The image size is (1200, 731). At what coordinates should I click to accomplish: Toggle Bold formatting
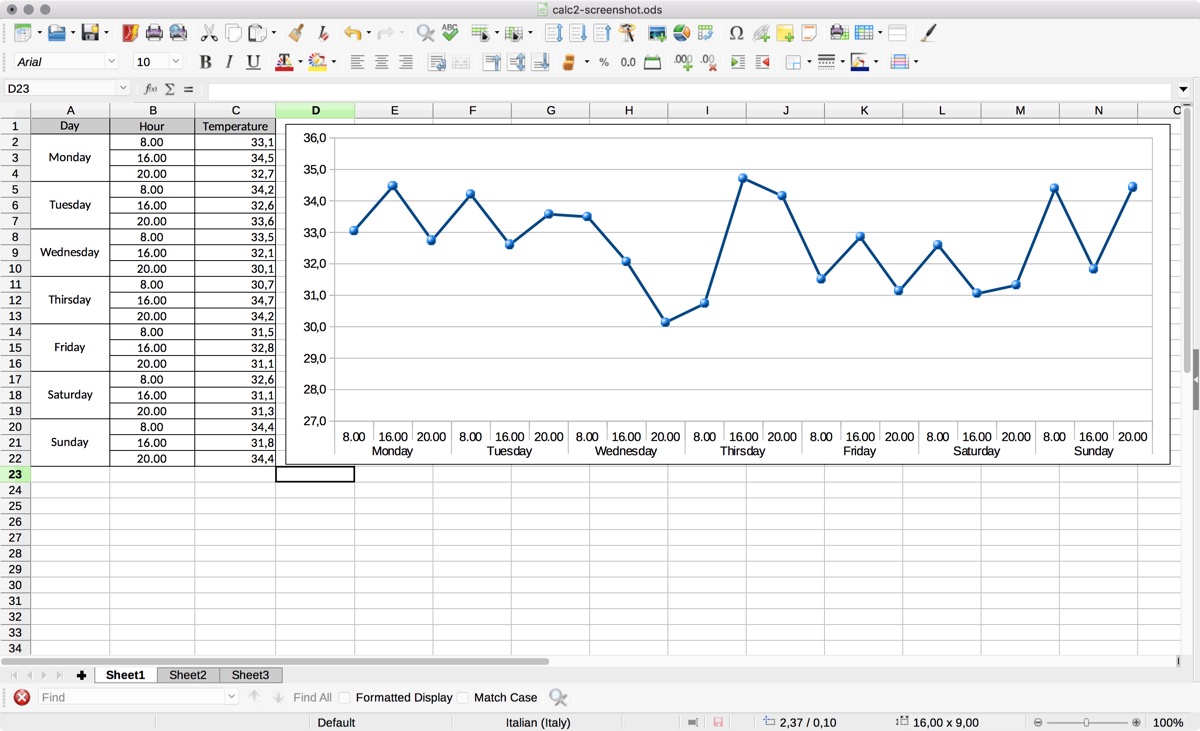click(x=205, y=62)
